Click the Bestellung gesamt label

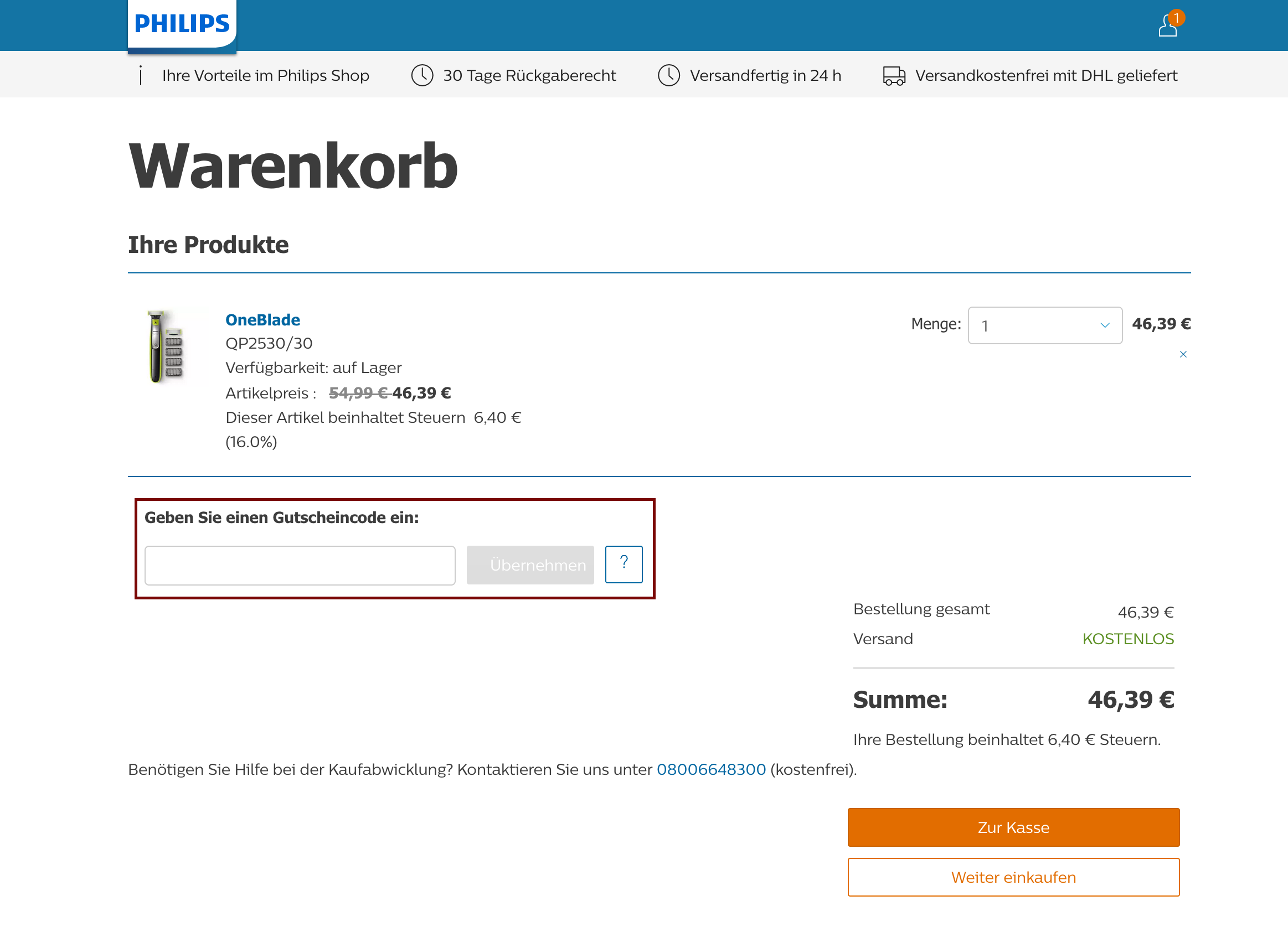tap(921, 609)
